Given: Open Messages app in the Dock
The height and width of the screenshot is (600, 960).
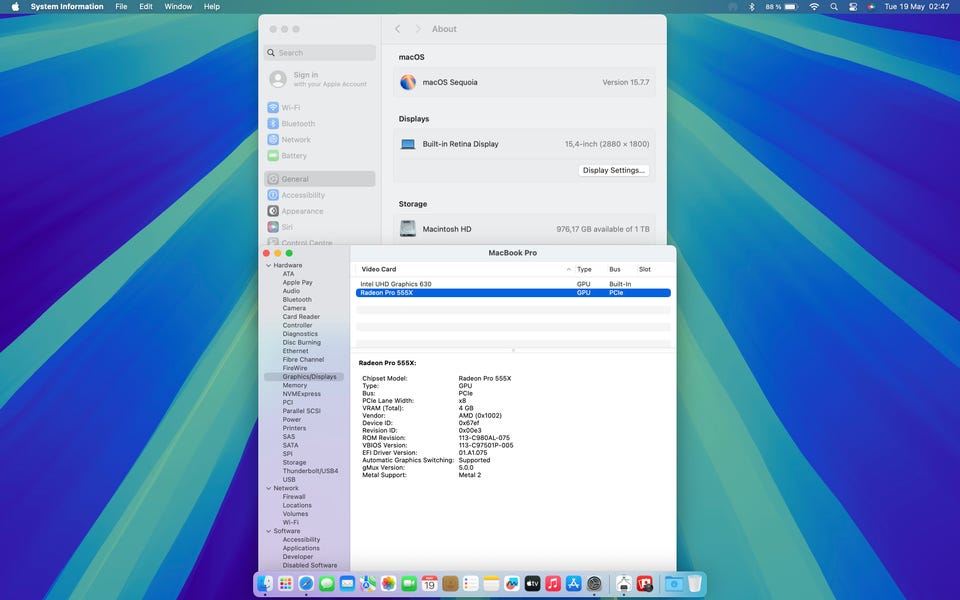Looking at the screenshot, I should click(327, 583).
